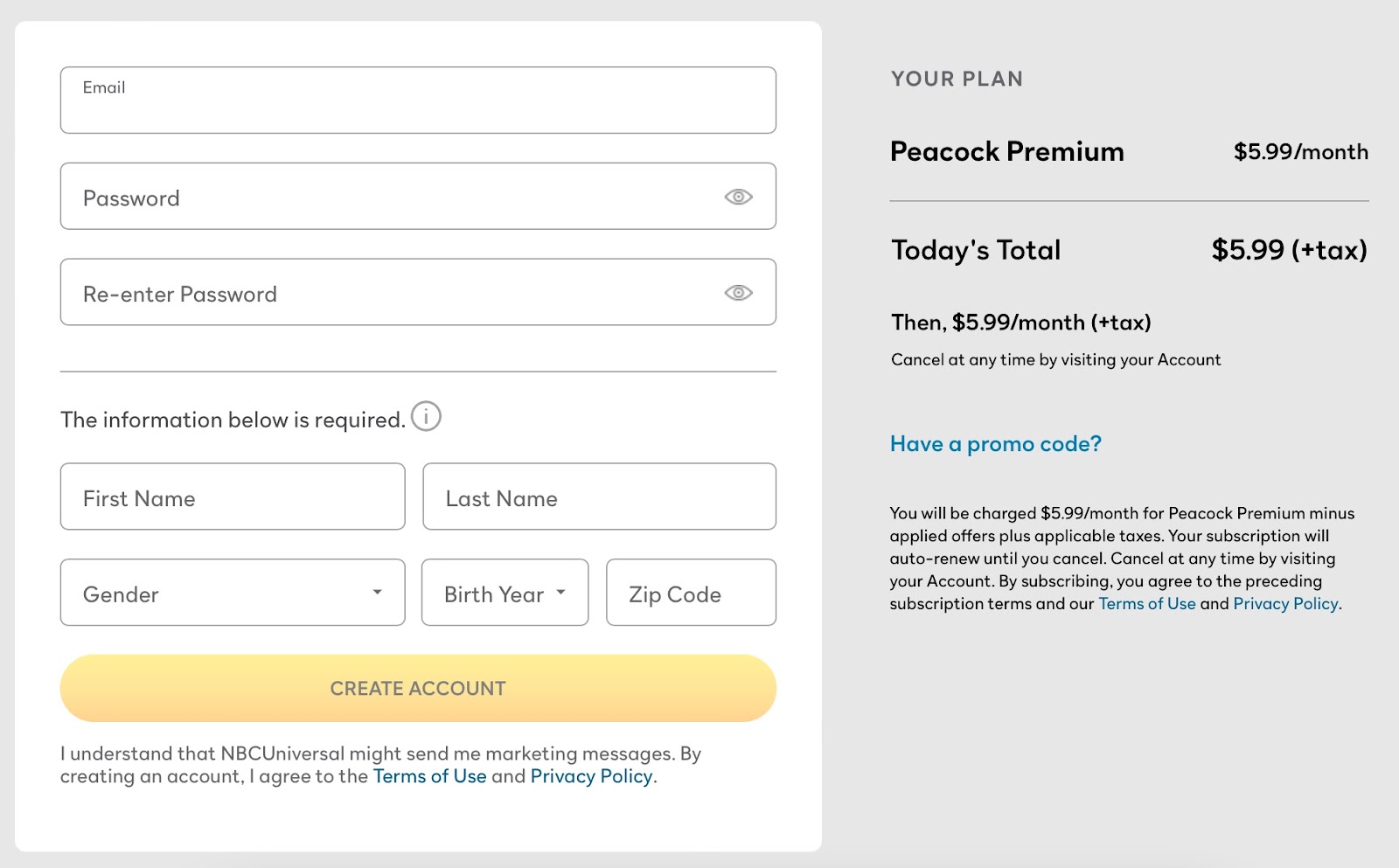Viewport: 1399px width, 868px height.
Task: Open Terms of Use in subscription terms
Action: tap(1146, 604)
